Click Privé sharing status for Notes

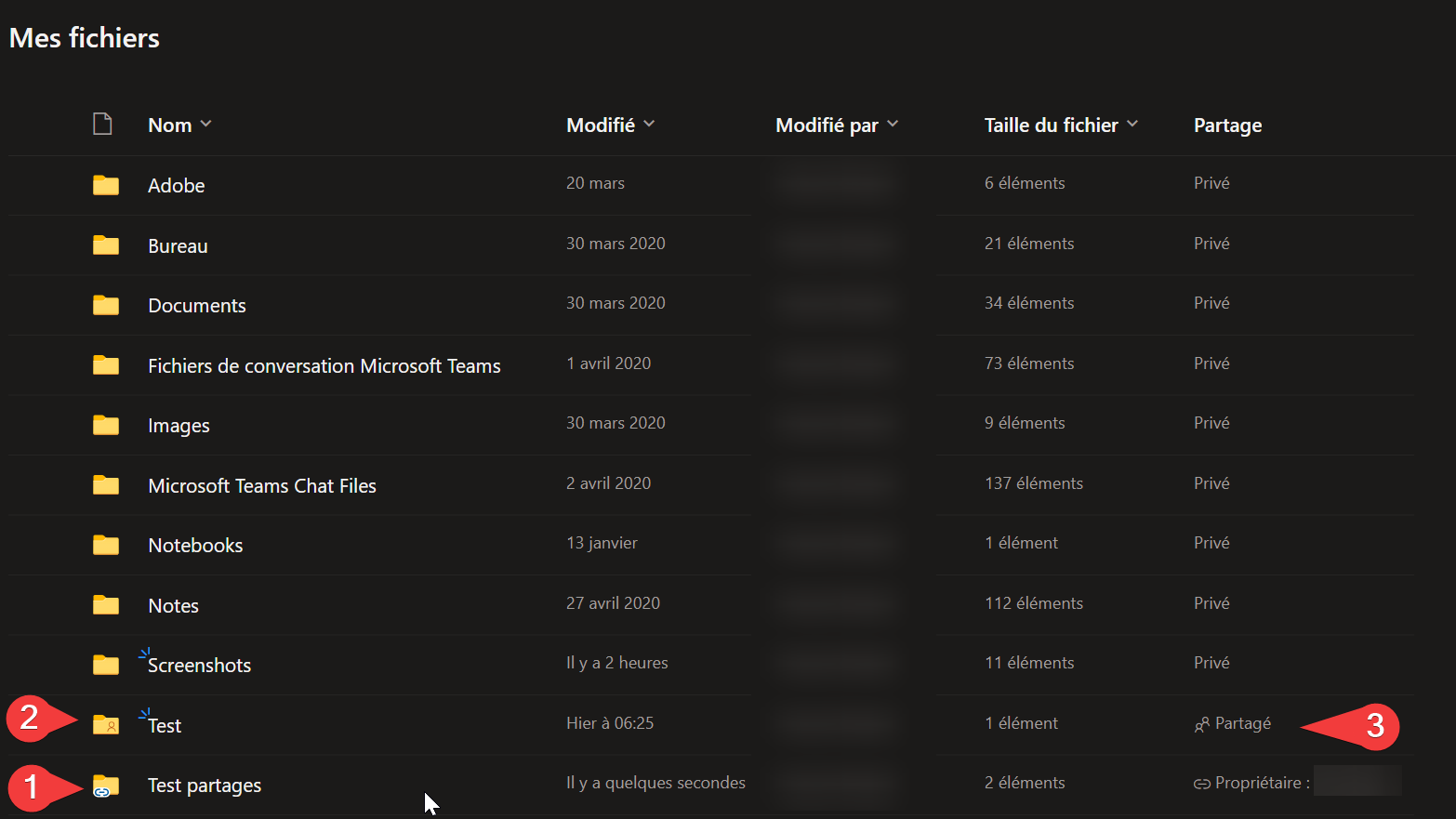point(1211,603)
